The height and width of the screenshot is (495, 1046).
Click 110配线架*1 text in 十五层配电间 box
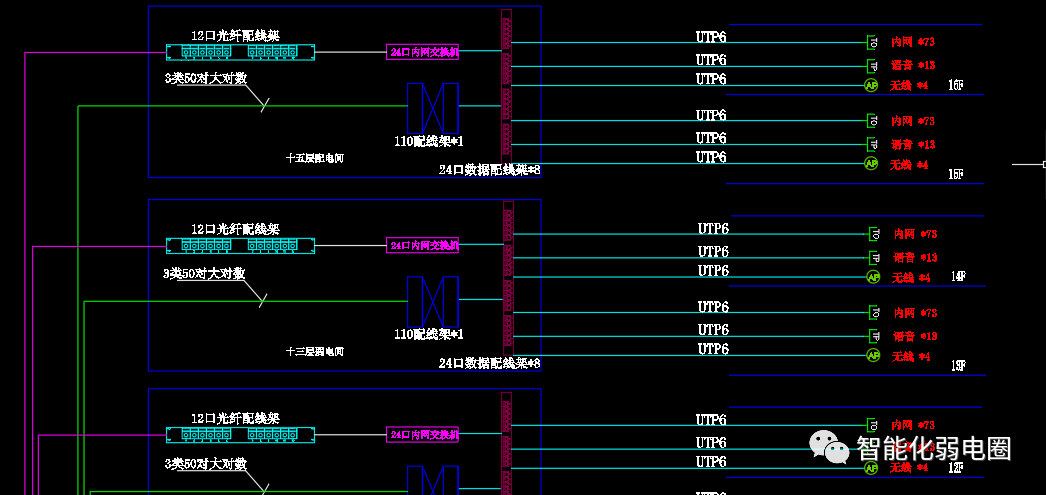[429, 141]
